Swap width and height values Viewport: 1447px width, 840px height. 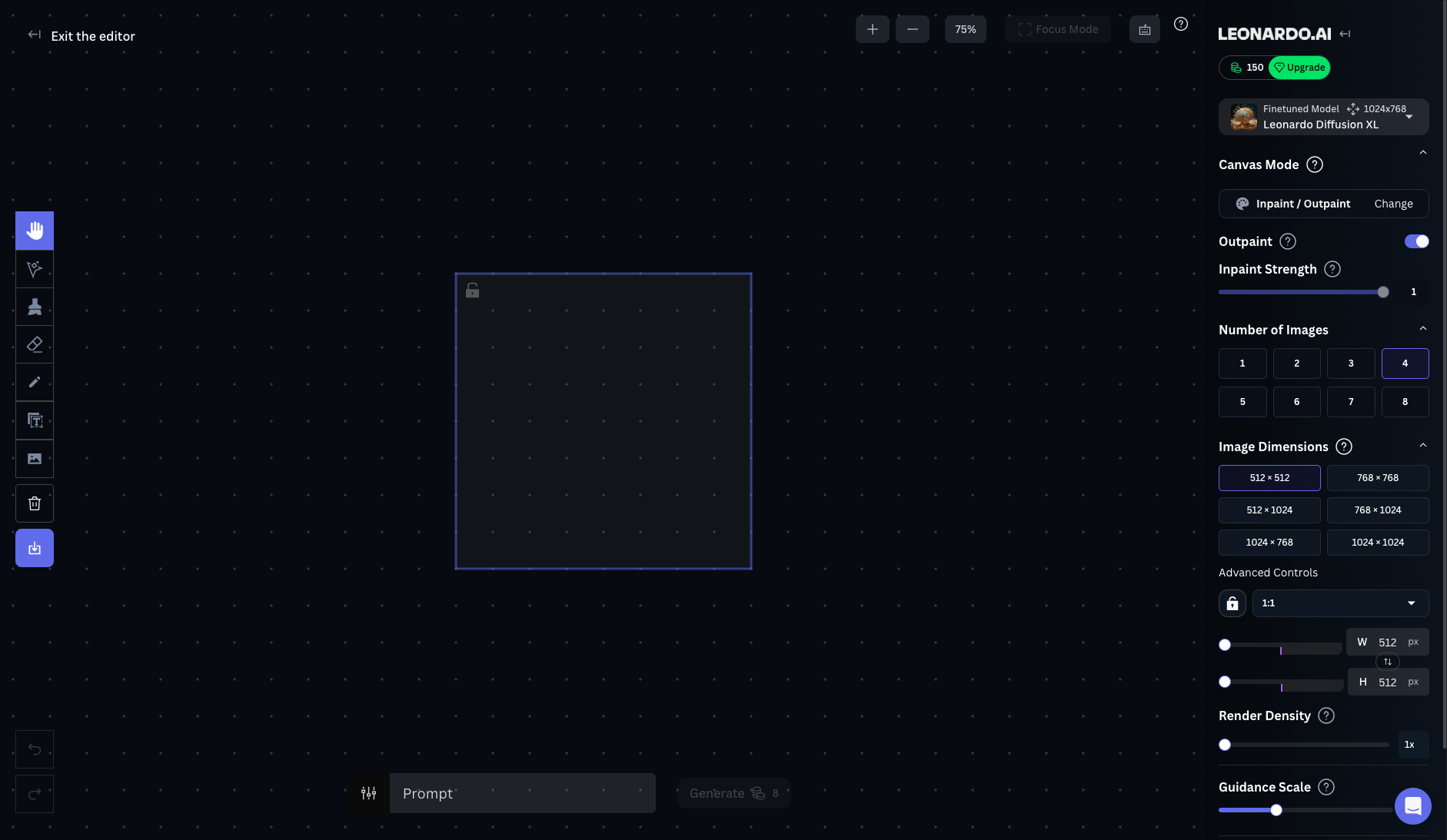point(1388,662)
